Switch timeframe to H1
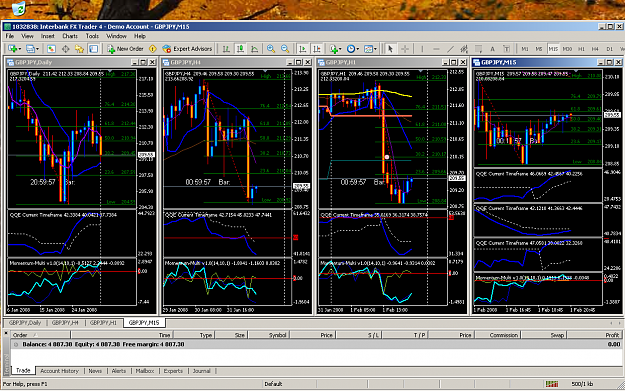Image resolution: width=625 pixels, height=391 pixels. click(x=581, y=49)
